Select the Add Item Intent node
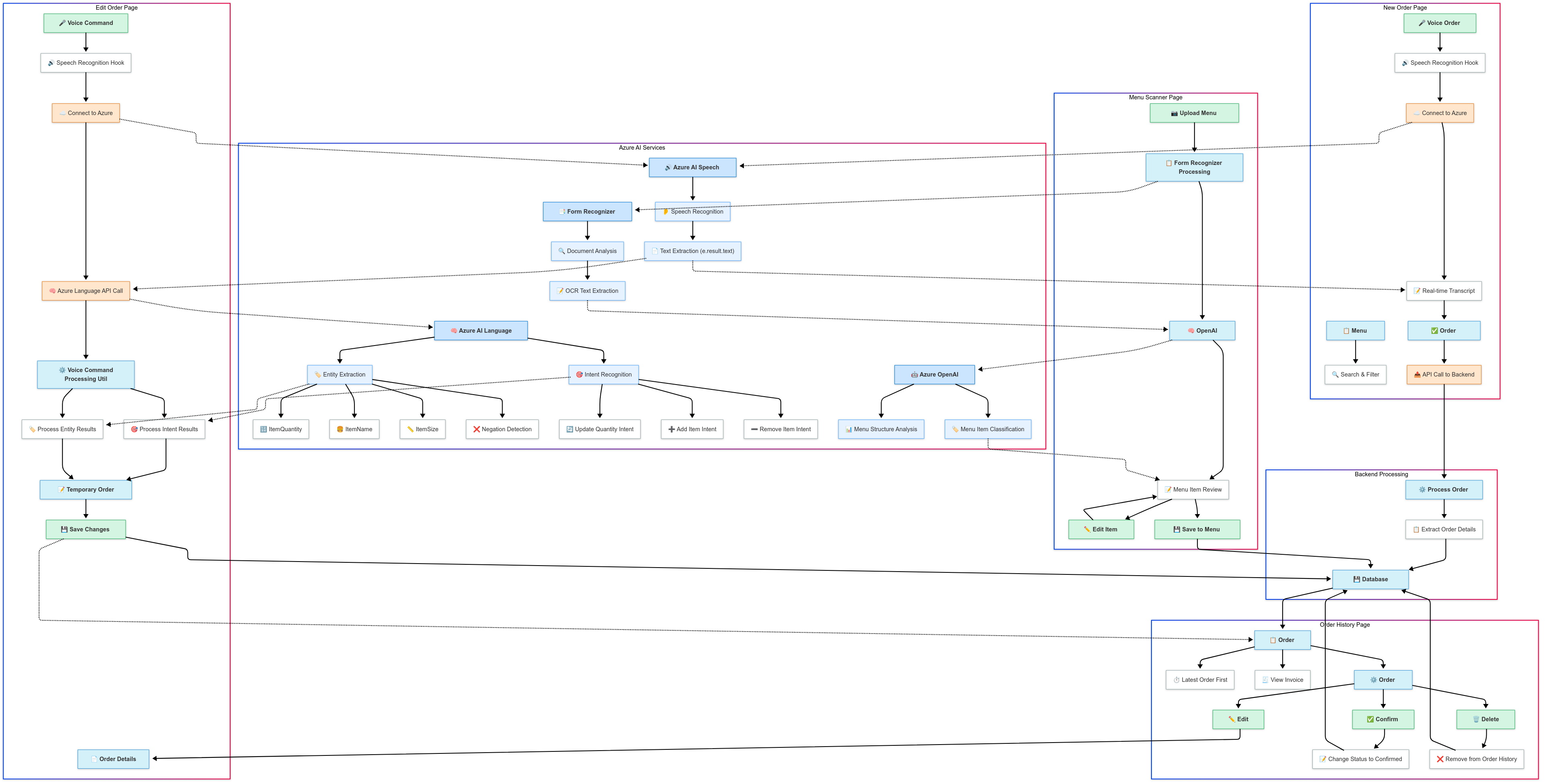 (692, 430)
